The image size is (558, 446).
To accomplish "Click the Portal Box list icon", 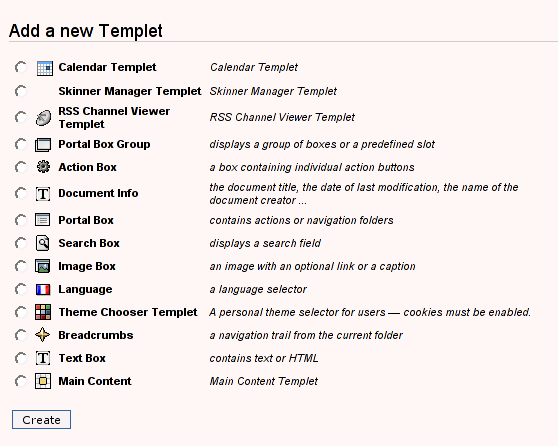I will pyautogui.click(x=43, y=220).
